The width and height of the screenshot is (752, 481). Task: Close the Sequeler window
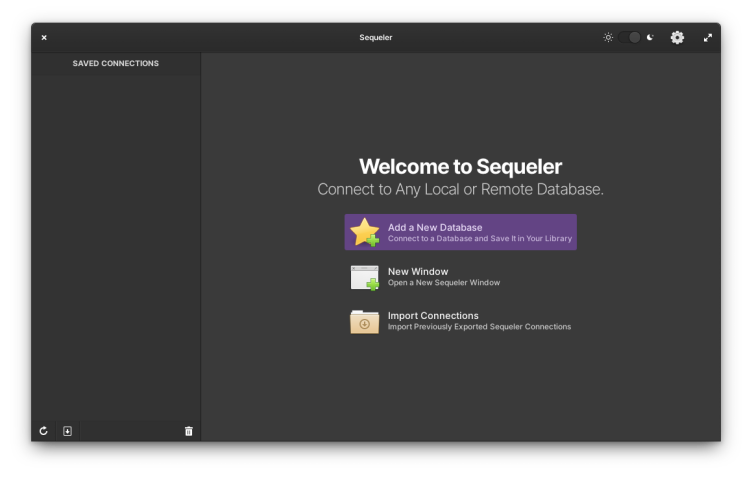coord(44,38)
